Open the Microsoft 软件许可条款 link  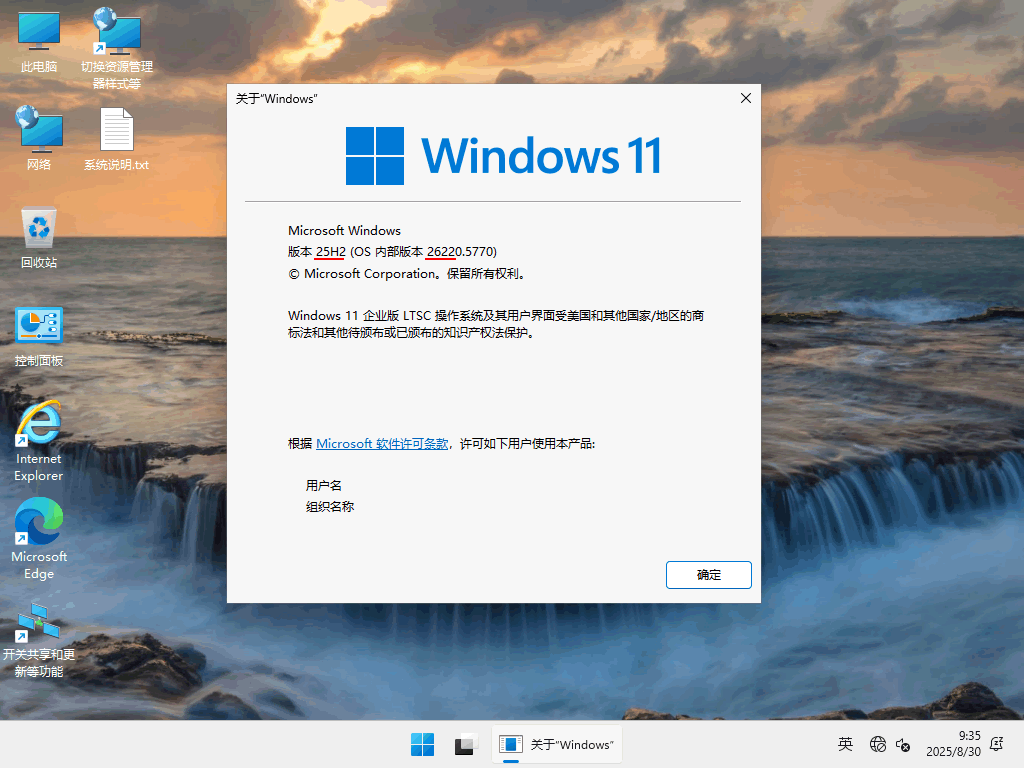(x=382, y=443)
